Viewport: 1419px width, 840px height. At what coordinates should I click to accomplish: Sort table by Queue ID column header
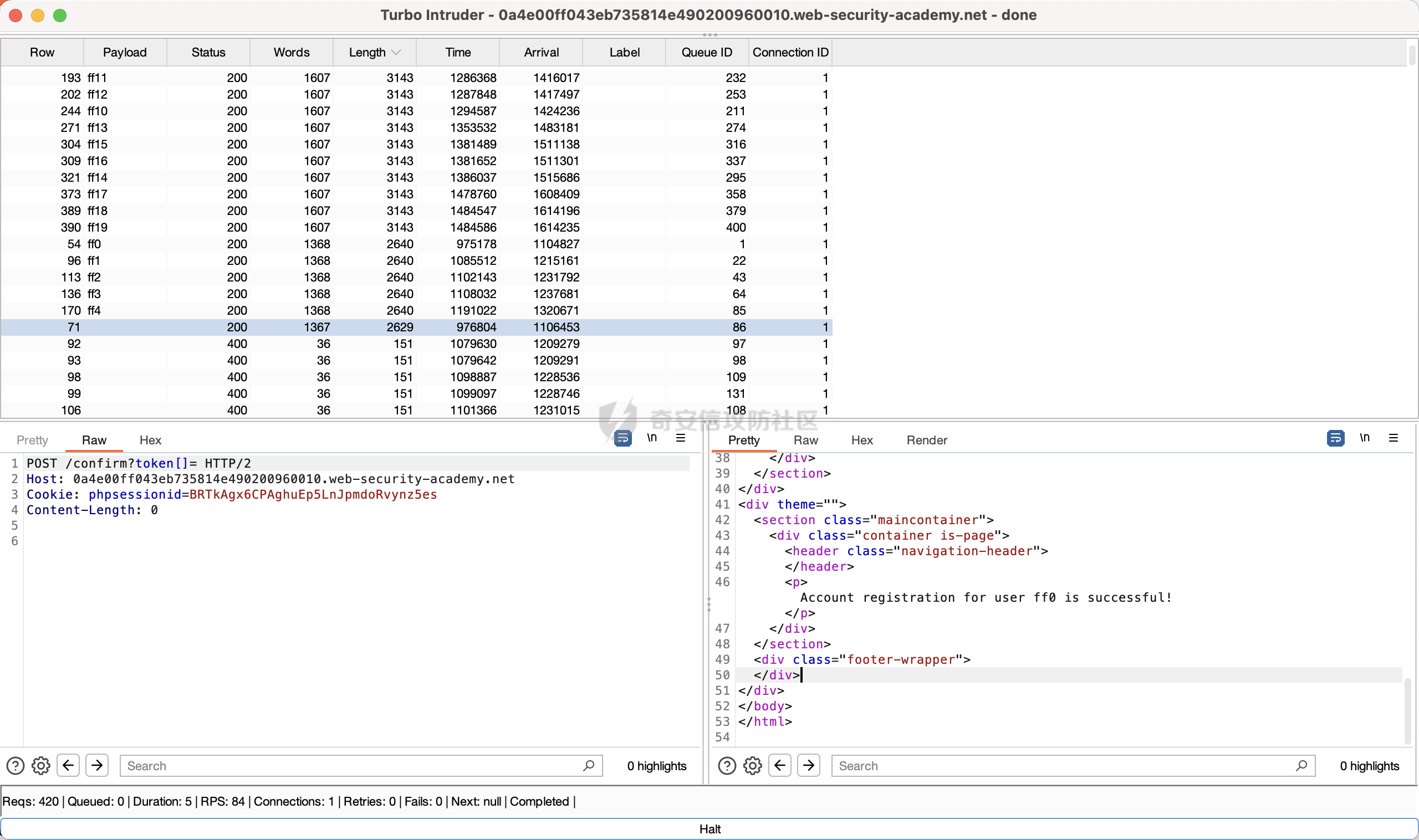click(707, 52)
